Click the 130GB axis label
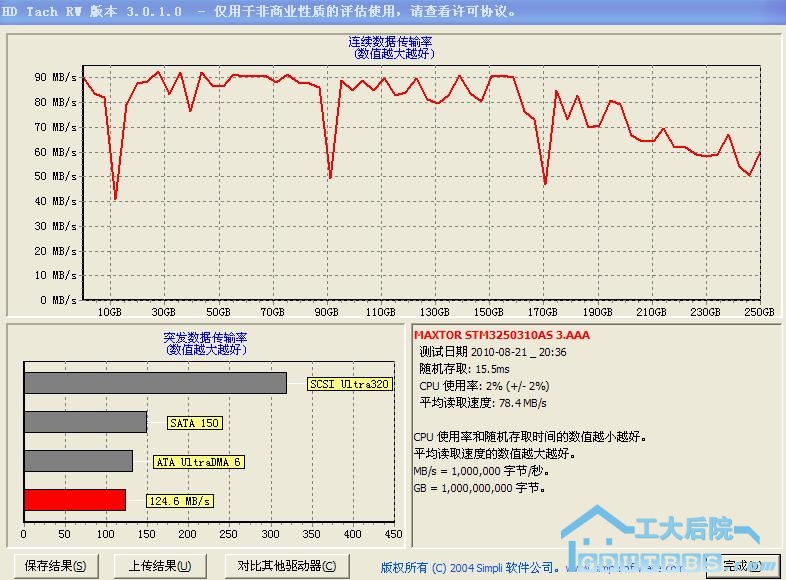 [435, 312]
